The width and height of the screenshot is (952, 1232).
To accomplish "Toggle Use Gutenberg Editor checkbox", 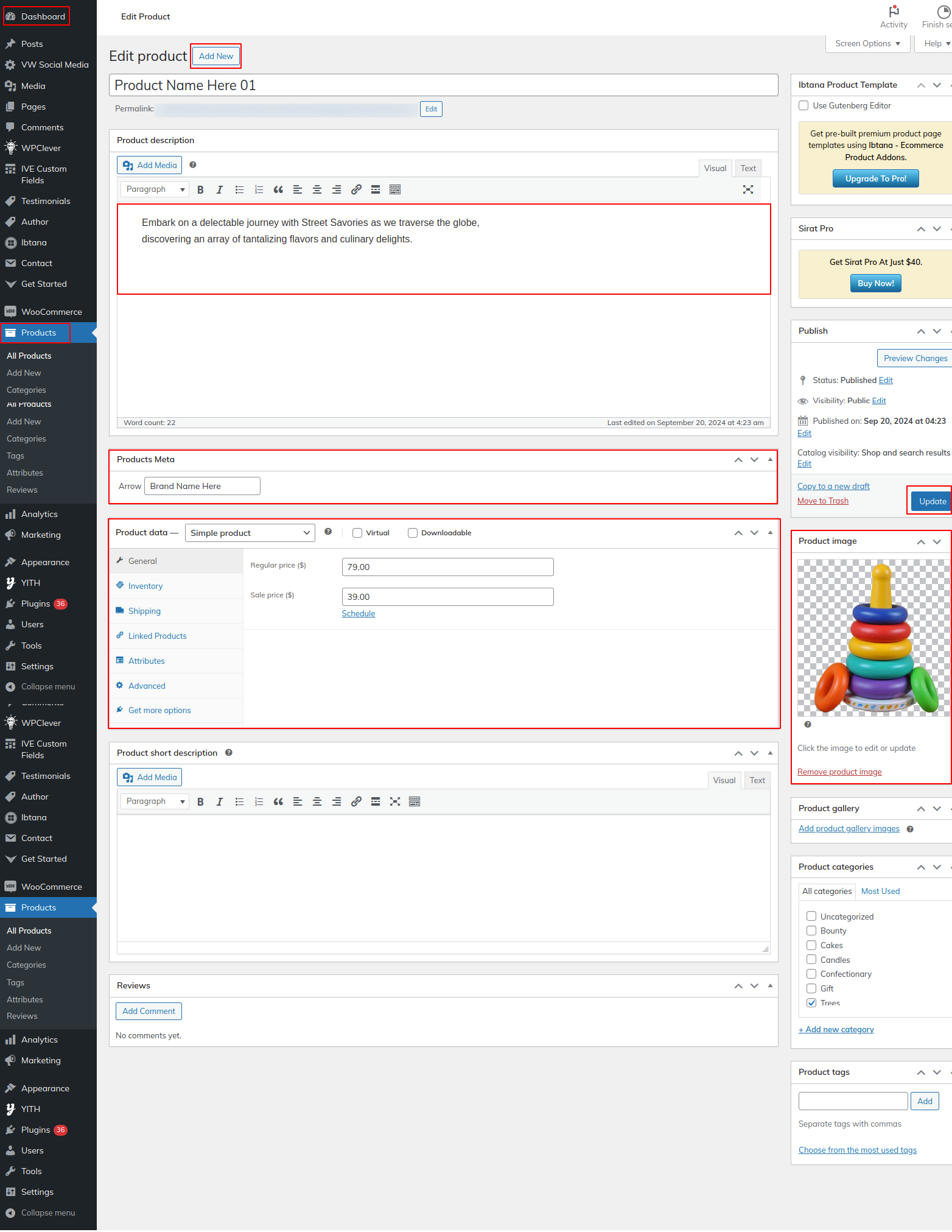I will pyautogui.click(x=803, y=106).
